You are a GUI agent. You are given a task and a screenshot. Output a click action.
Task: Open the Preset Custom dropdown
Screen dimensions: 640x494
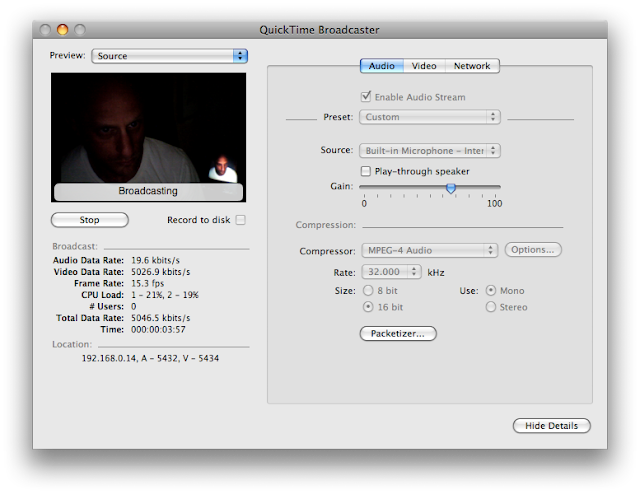coord(430,117)
